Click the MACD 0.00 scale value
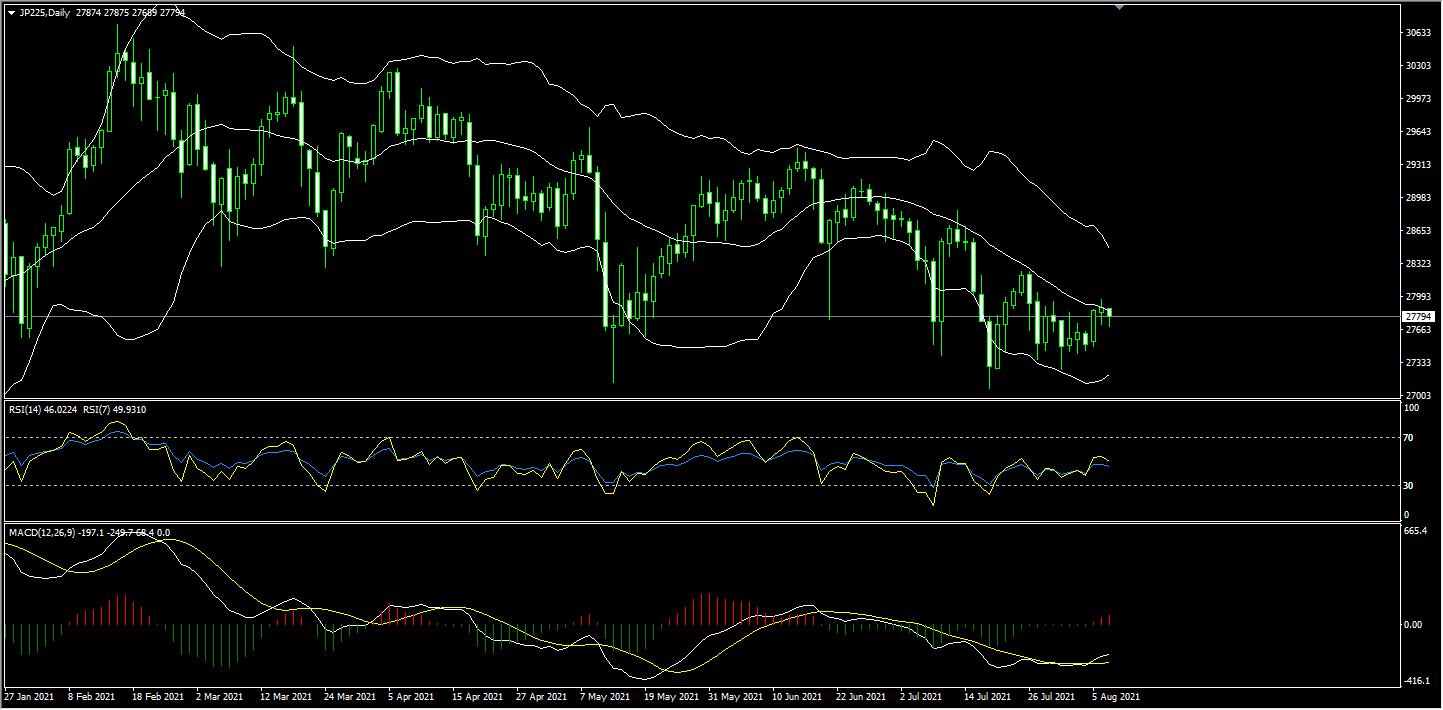This screenshot has height=710, width=1443. (x=1415, y=625)
